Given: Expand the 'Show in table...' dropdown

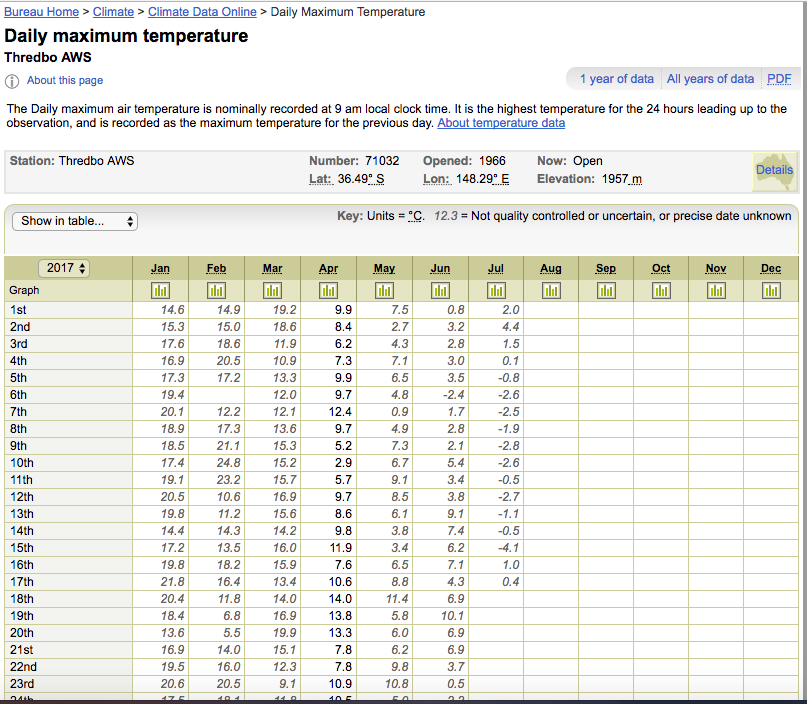Looking at the screenshot, I should point(75,221).
